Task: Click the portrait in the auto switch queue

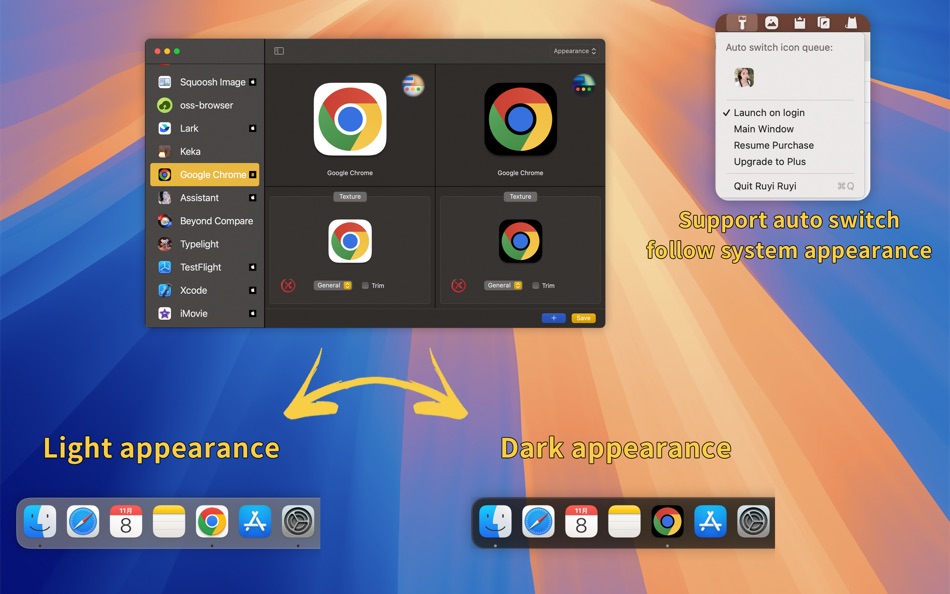Action: (744, 77)
